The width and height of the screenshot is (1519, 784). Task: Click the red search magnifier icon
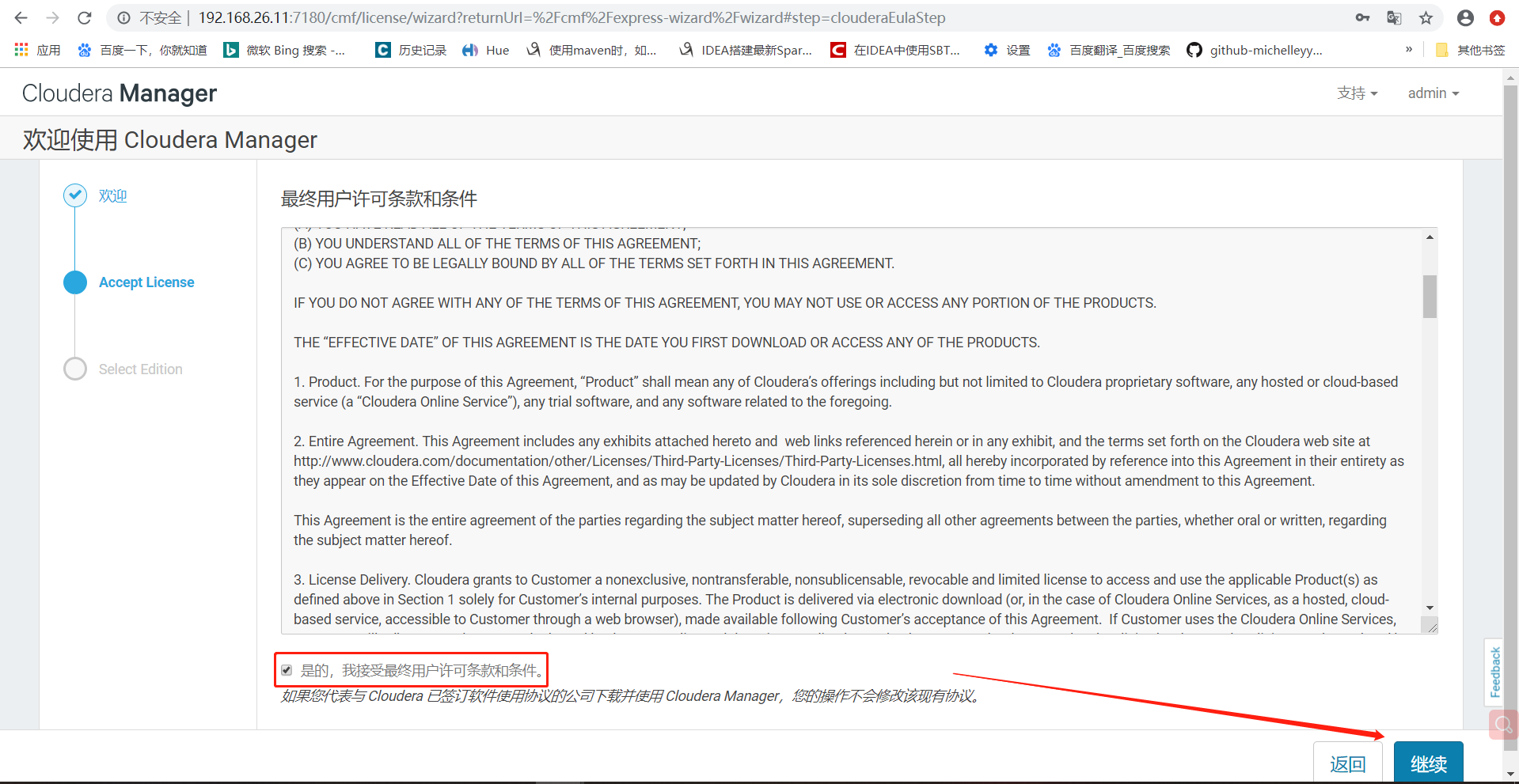tap(1502, 725)
